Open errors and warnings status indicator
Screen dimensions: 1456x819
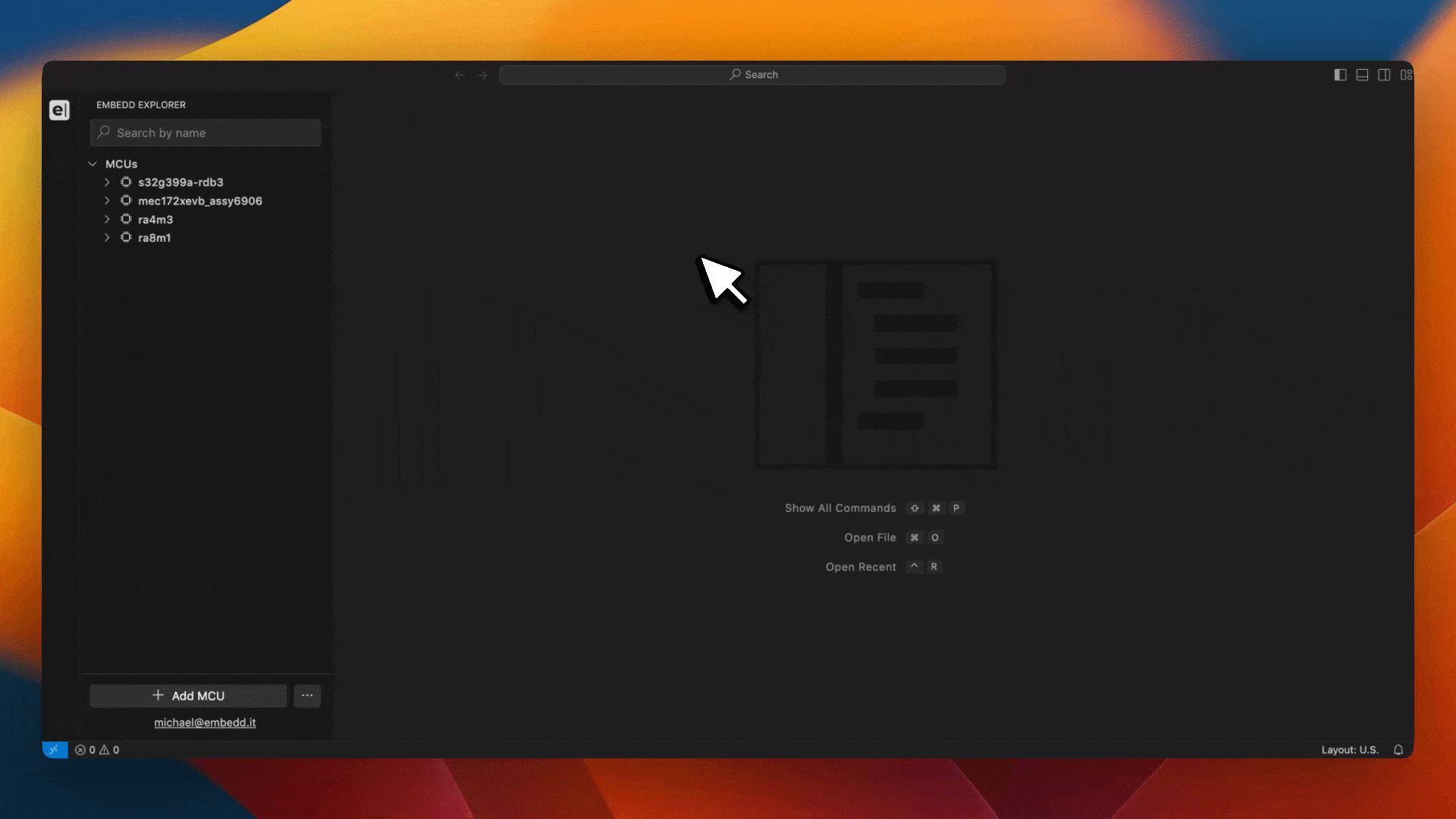[x=97, y=750]
